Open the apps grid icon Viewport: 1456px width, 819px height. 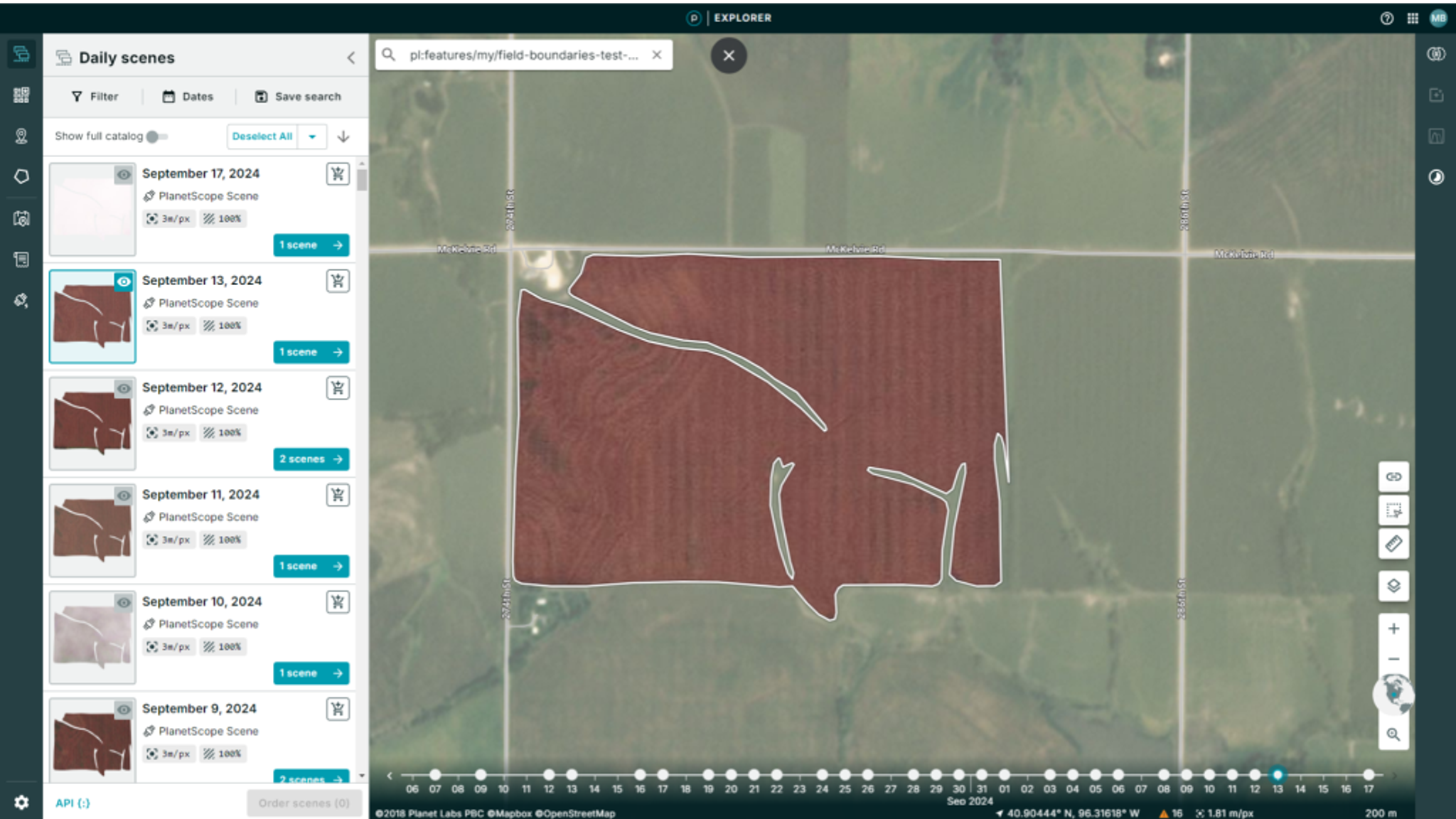(x=1413, y=18)
